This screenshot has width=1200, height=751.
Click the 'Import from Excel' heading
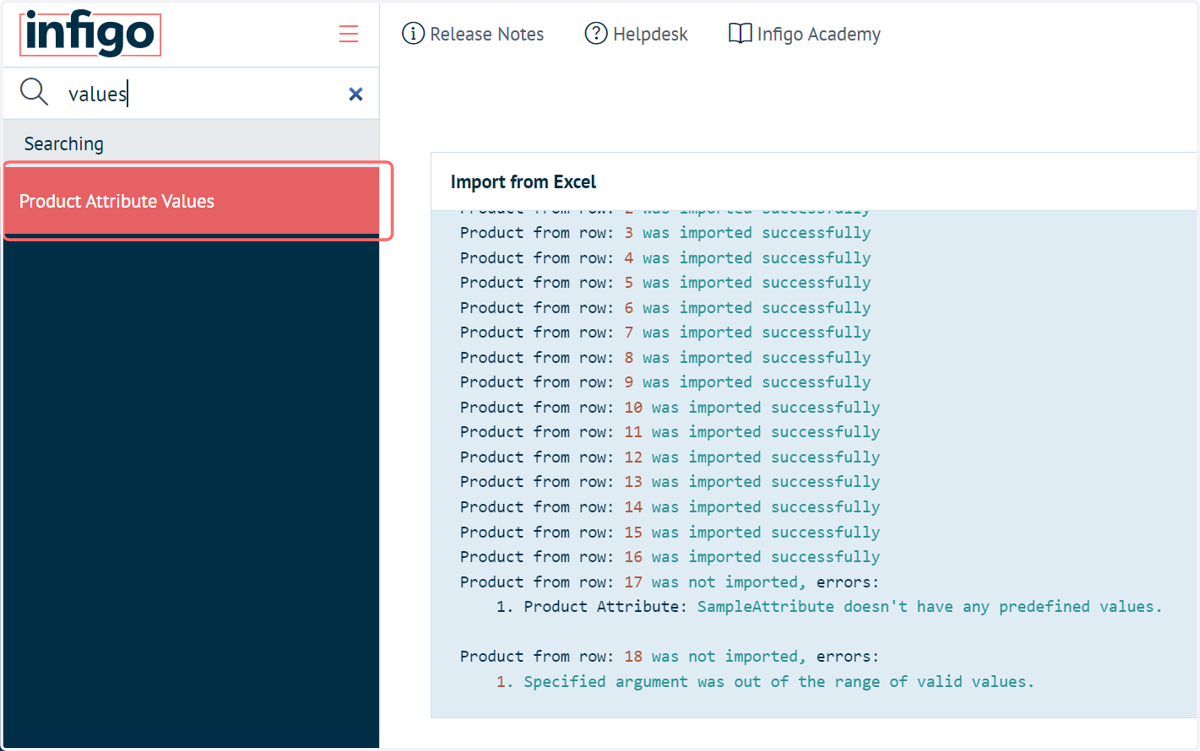523,182
